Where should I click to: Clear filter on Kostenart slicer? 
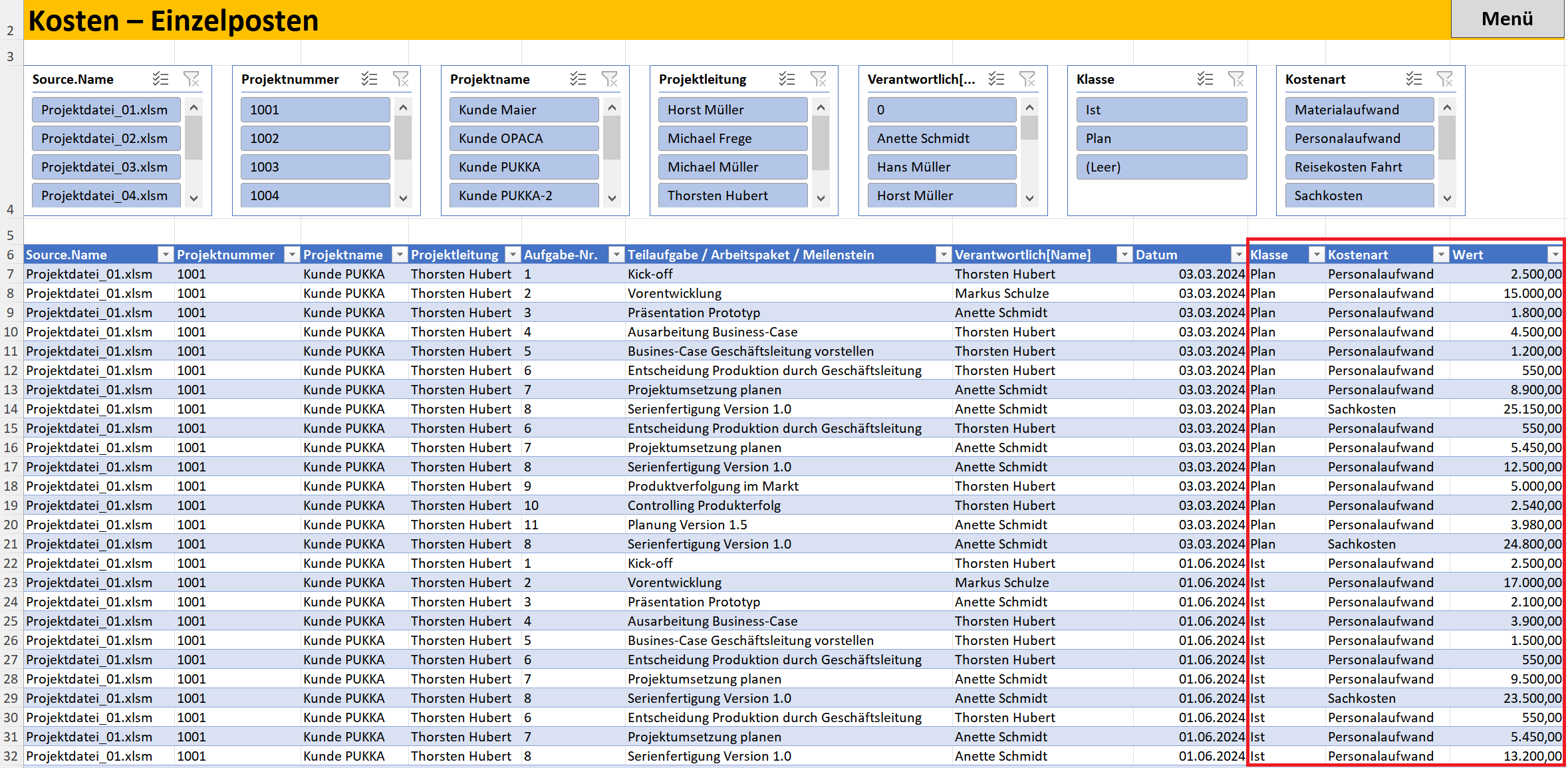pyautogui.click(x=1444, y=79)
